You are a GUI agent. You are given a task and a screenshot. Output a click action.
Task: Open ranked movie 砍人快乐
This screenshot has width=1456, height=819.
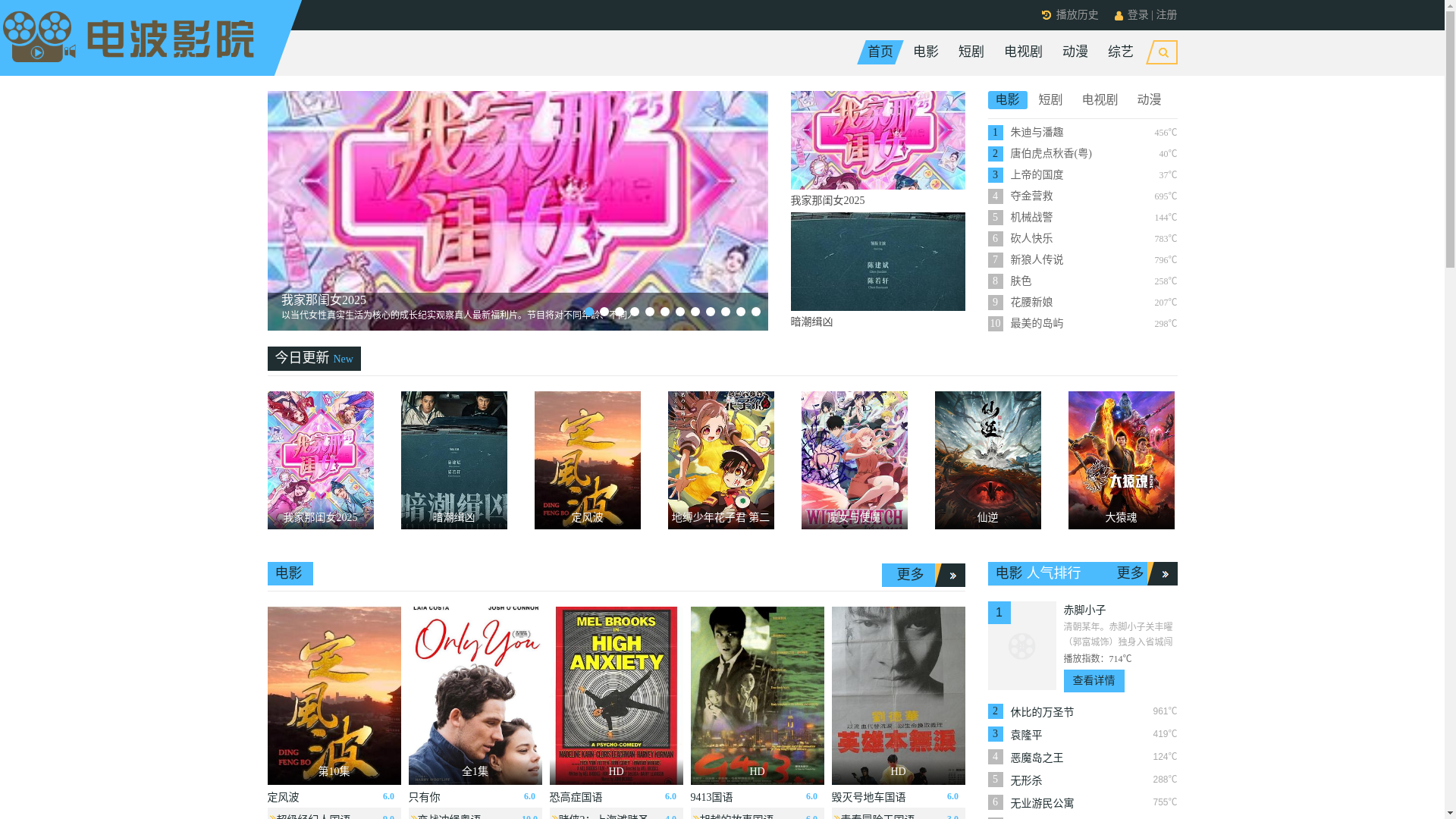tap(1031, 239)
